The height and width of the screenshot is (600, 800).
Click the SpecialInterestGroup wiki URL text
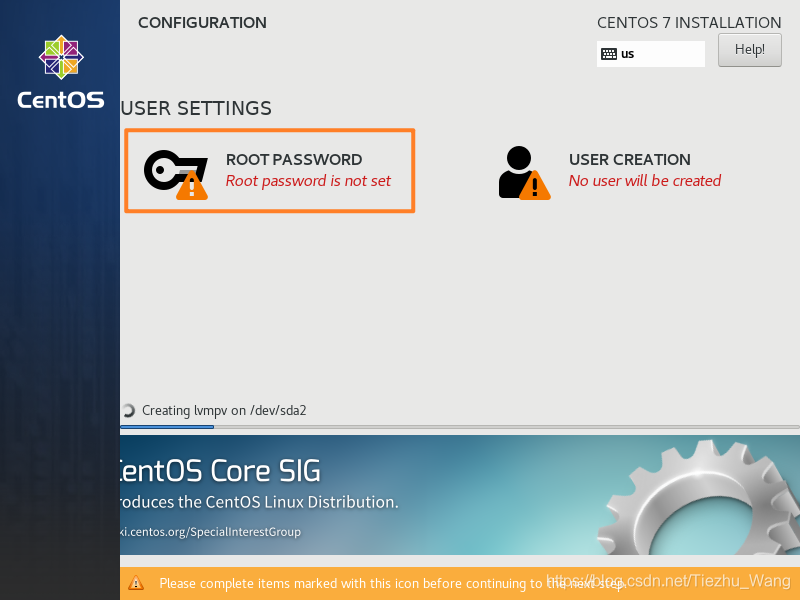(x=210, y=532)
